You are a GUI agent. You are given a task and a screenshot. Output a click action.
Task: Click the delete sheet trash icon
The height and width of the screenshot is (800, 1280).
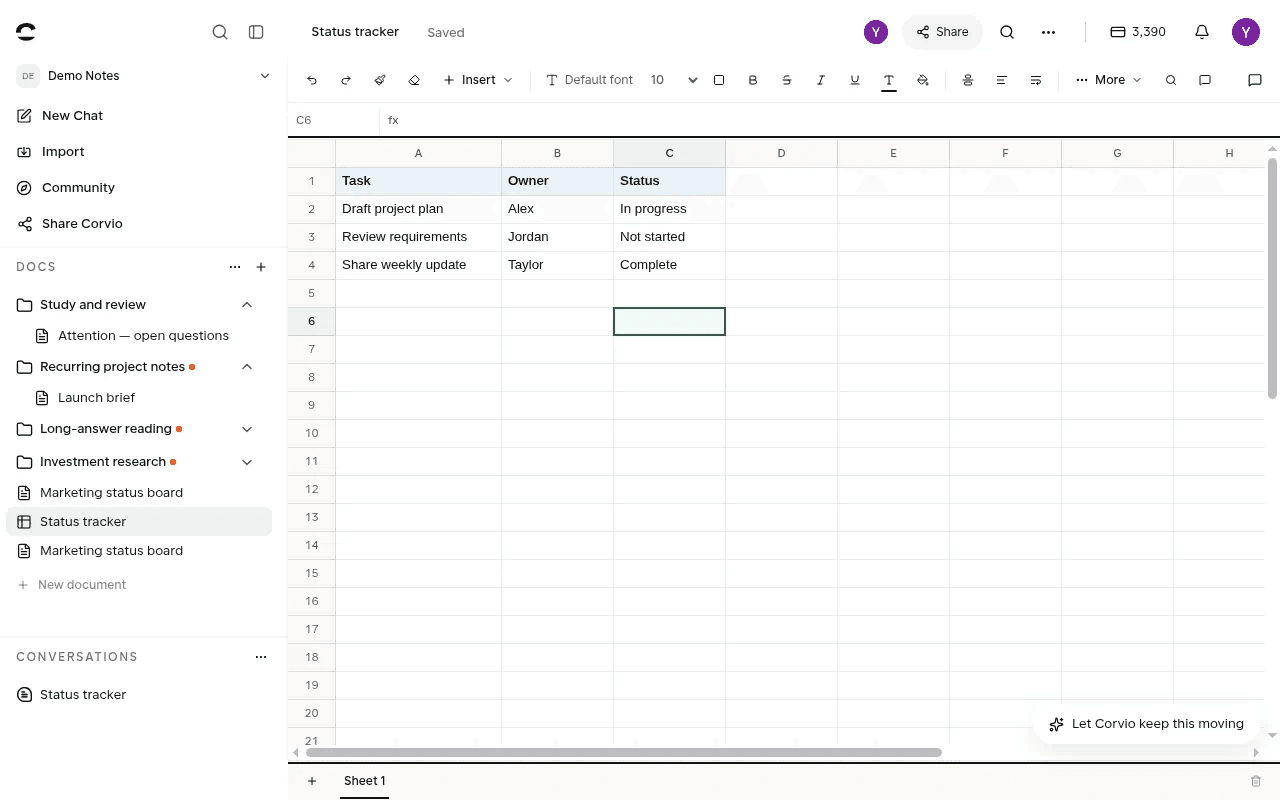pyautogui.click(x=1256, y=781)
